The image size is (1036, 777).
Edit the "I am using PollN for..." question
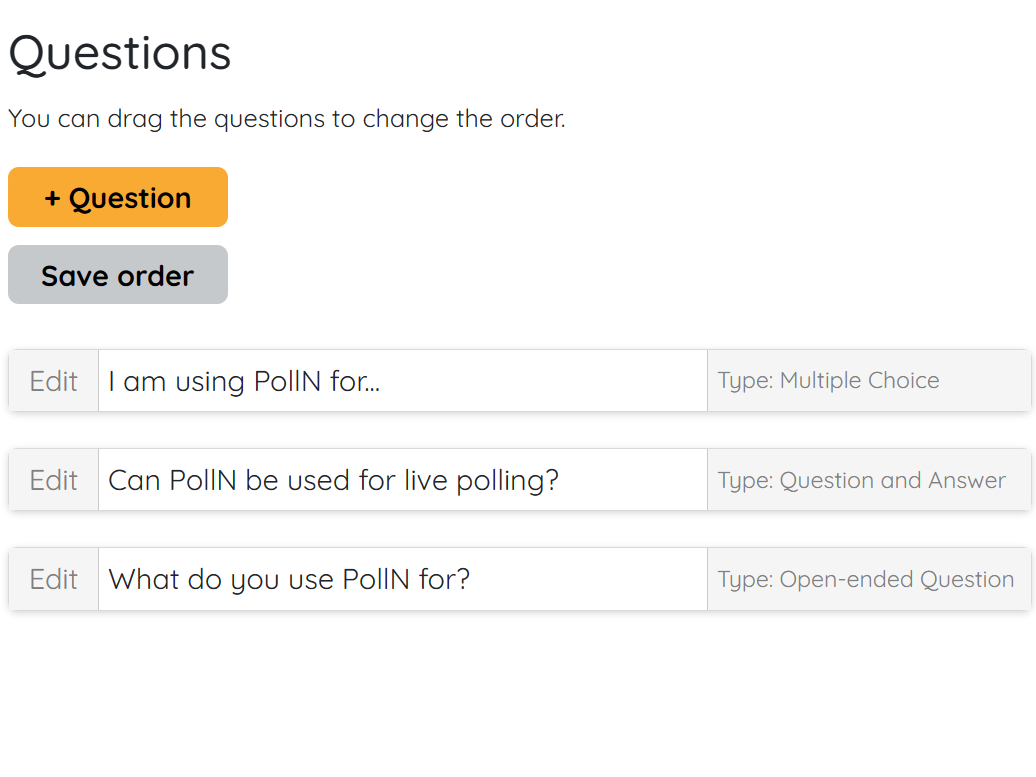[53, 381]
